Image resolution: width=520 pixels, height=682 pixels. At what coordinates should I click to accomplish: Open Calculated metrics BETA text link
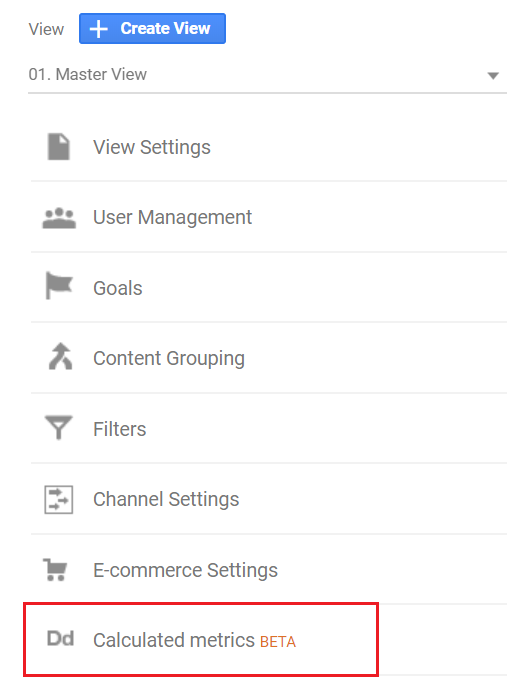click(194, 641)
